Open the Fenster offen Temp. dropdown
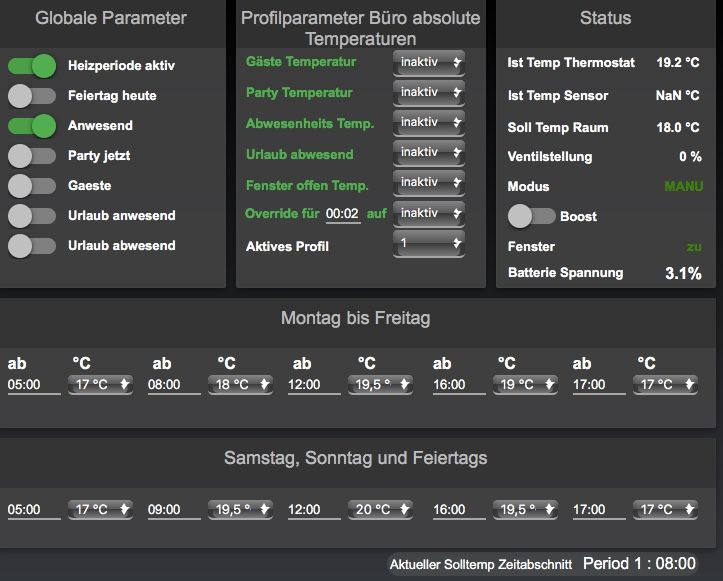 429,185
